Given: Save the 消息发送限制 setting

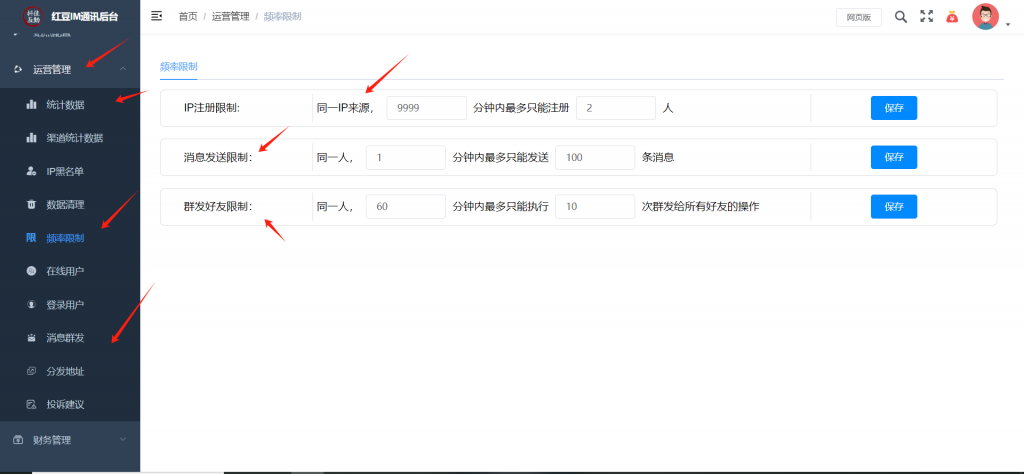Looking at the screenshot, I should (893, 157).
